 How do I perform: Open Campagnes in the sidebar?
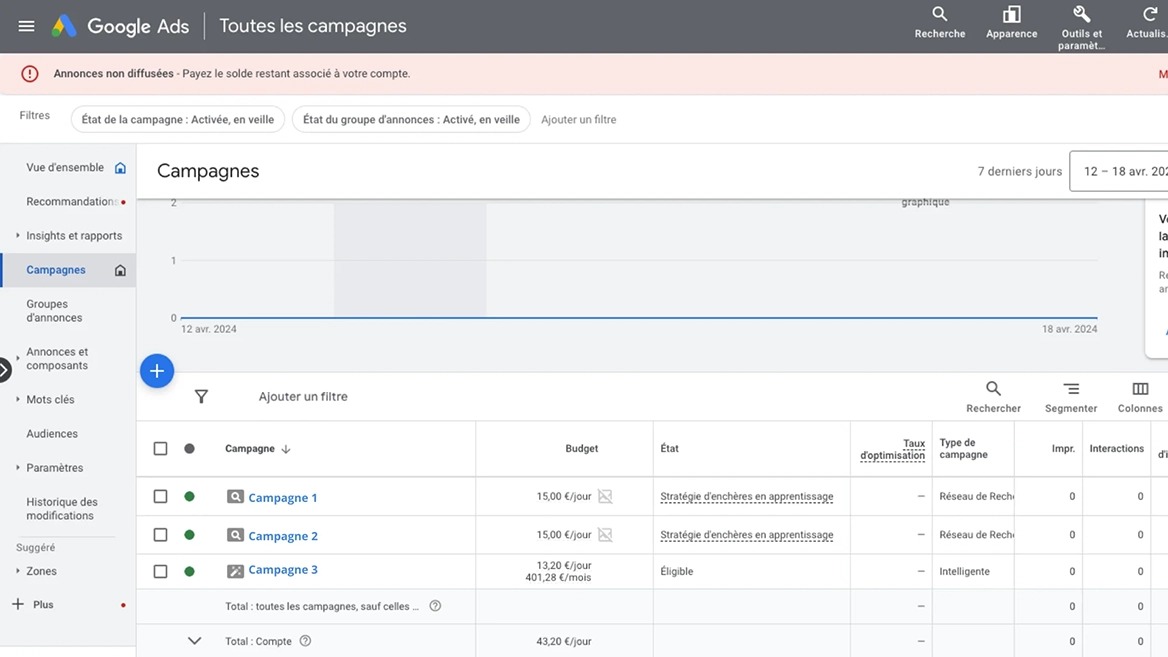point(56,270)
